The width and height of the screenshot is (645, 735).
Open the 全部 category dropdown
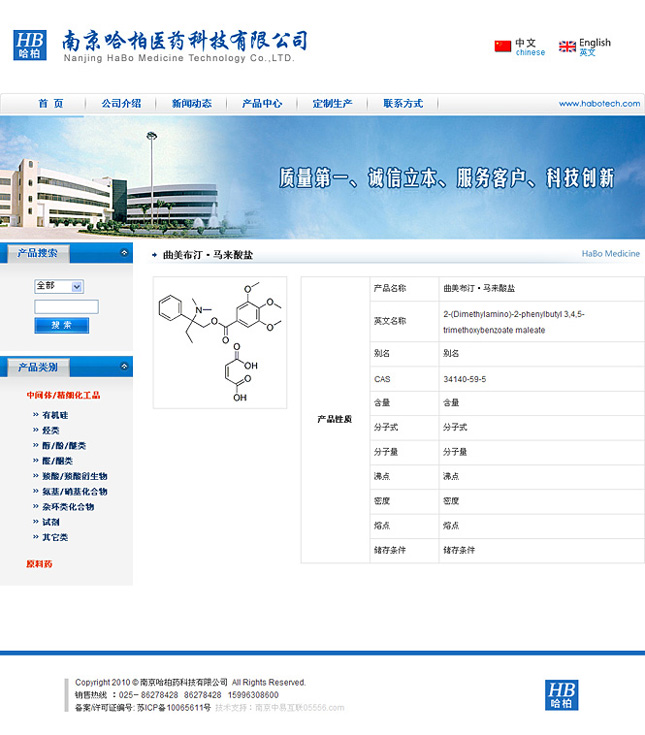59,286
